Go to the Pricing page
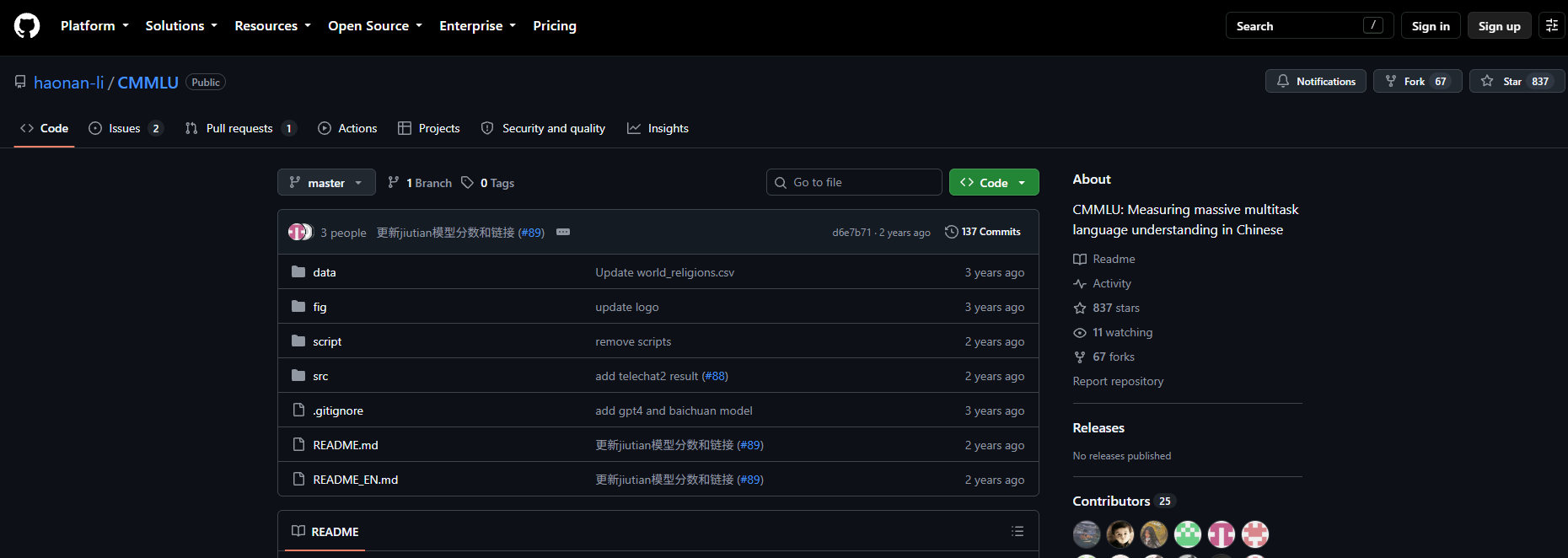Screen dimensions: 1568x558 coord(555,25)
